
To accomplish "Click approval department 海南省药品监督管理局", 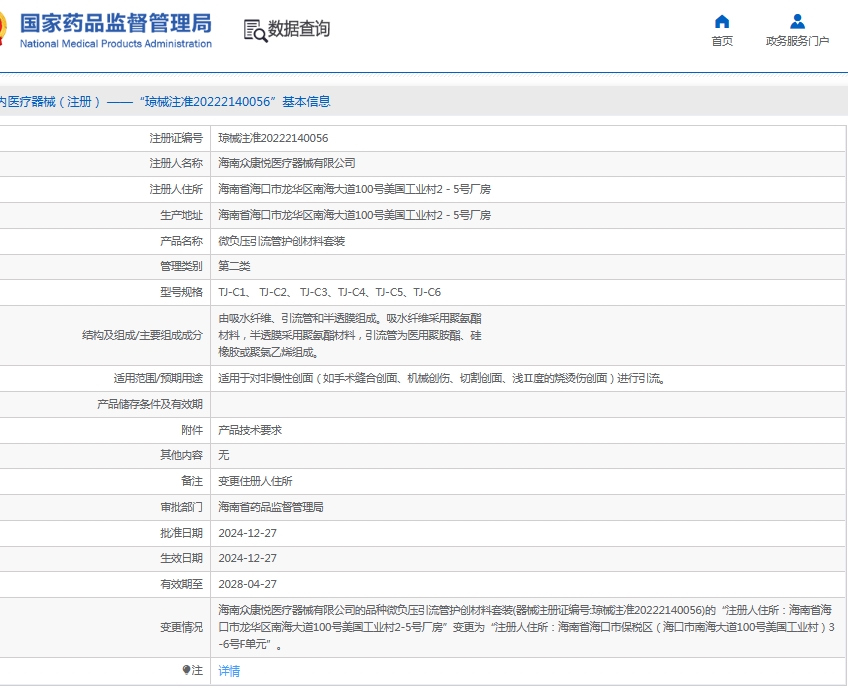I will 271,507.
